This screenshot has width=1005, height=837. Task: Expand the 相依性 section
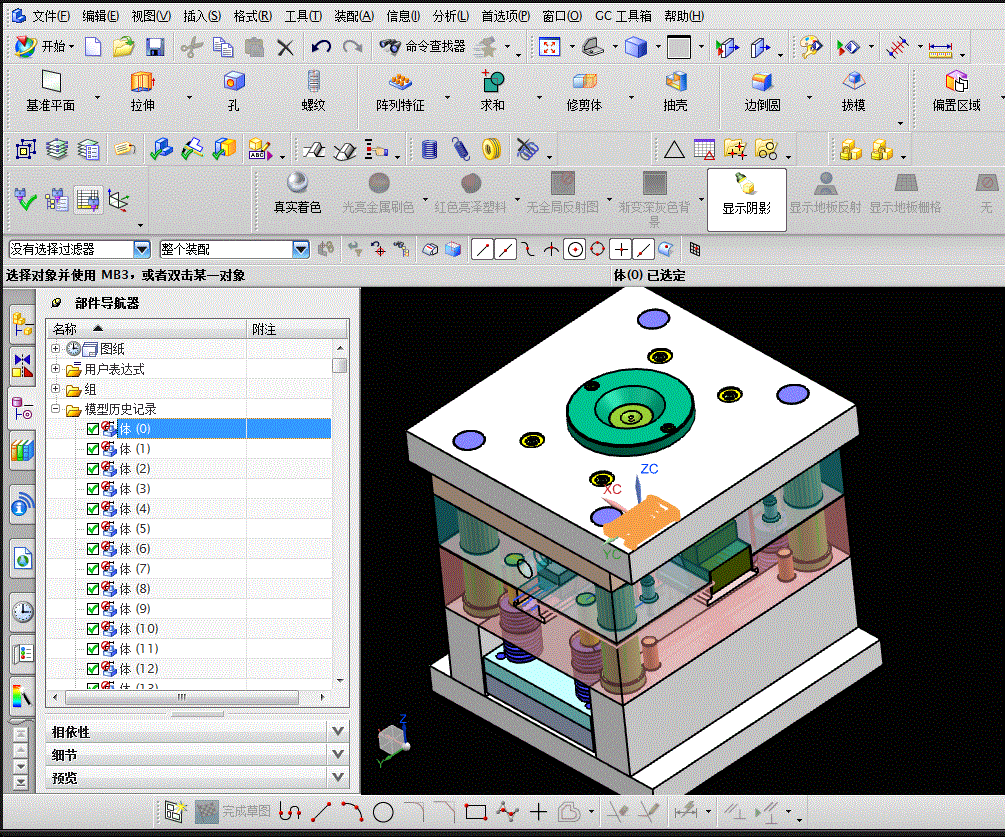tap(197, 731)
